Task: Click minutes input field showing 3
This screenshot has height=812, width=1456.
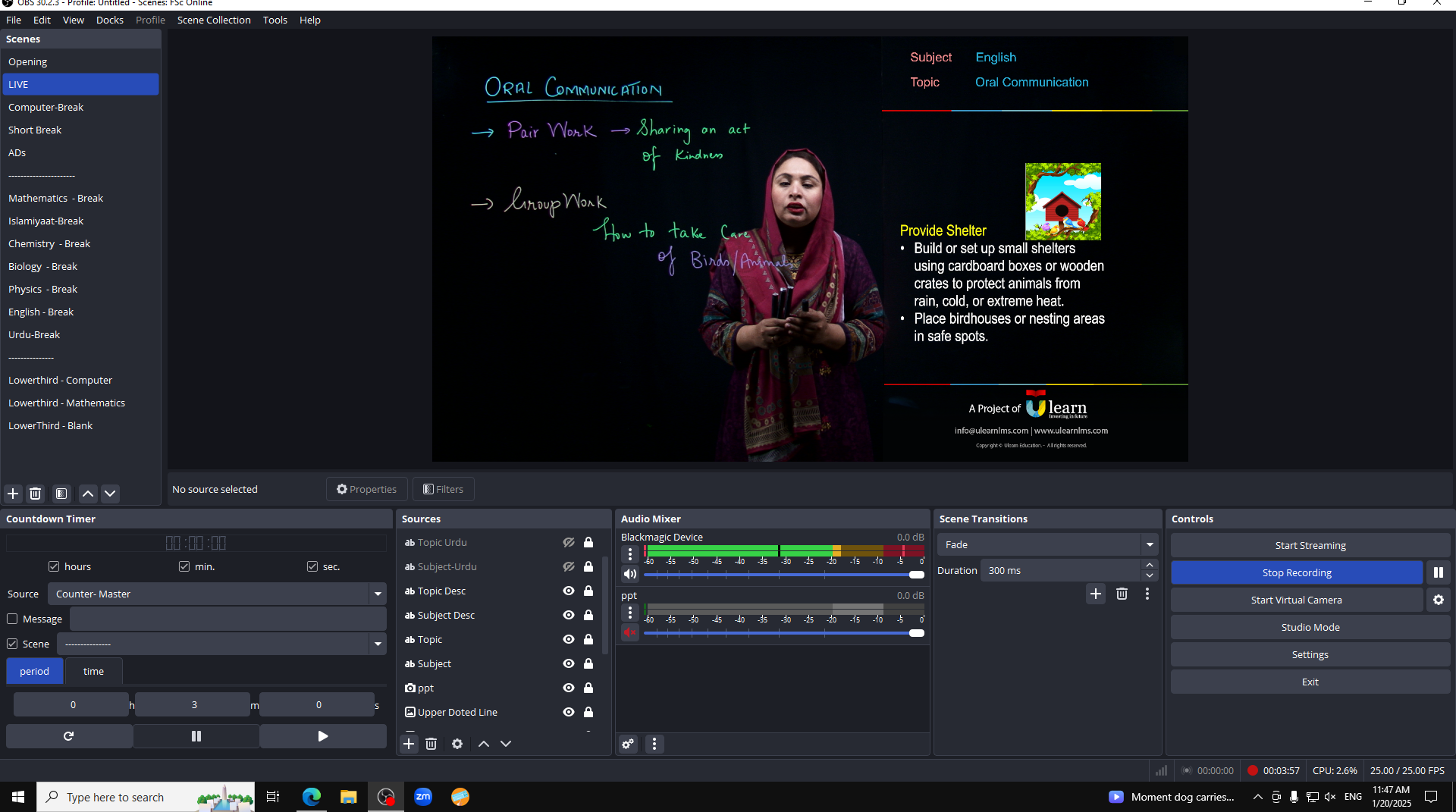Action: tap(194, 704)
